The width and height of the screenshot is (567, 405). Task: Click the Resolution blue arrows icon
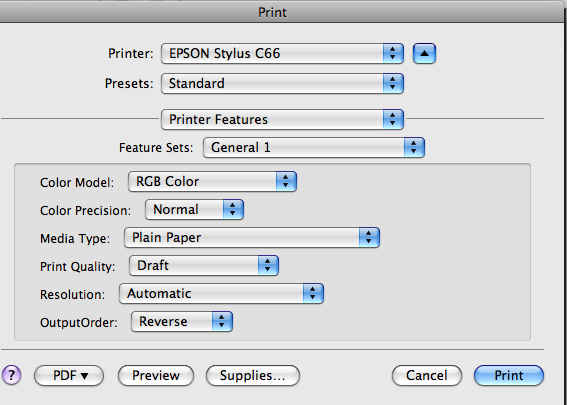[x=313, y=293]
